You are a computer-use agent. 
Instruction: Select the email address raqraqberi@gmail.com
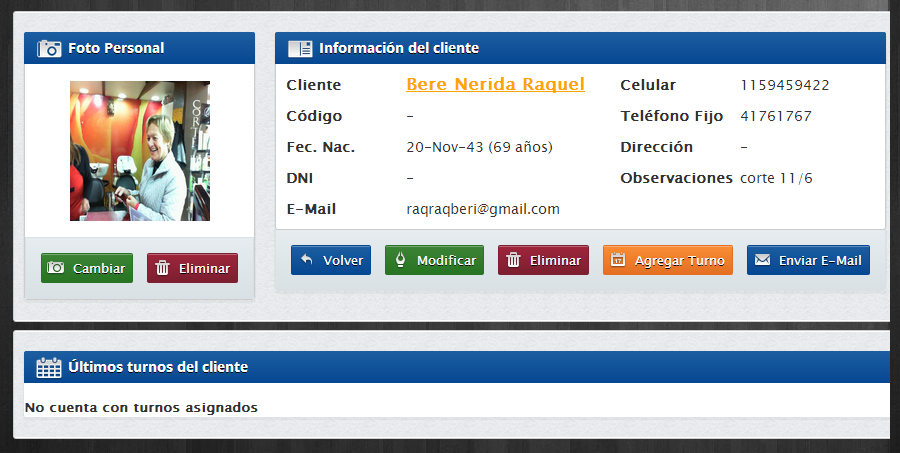point(483,209)
